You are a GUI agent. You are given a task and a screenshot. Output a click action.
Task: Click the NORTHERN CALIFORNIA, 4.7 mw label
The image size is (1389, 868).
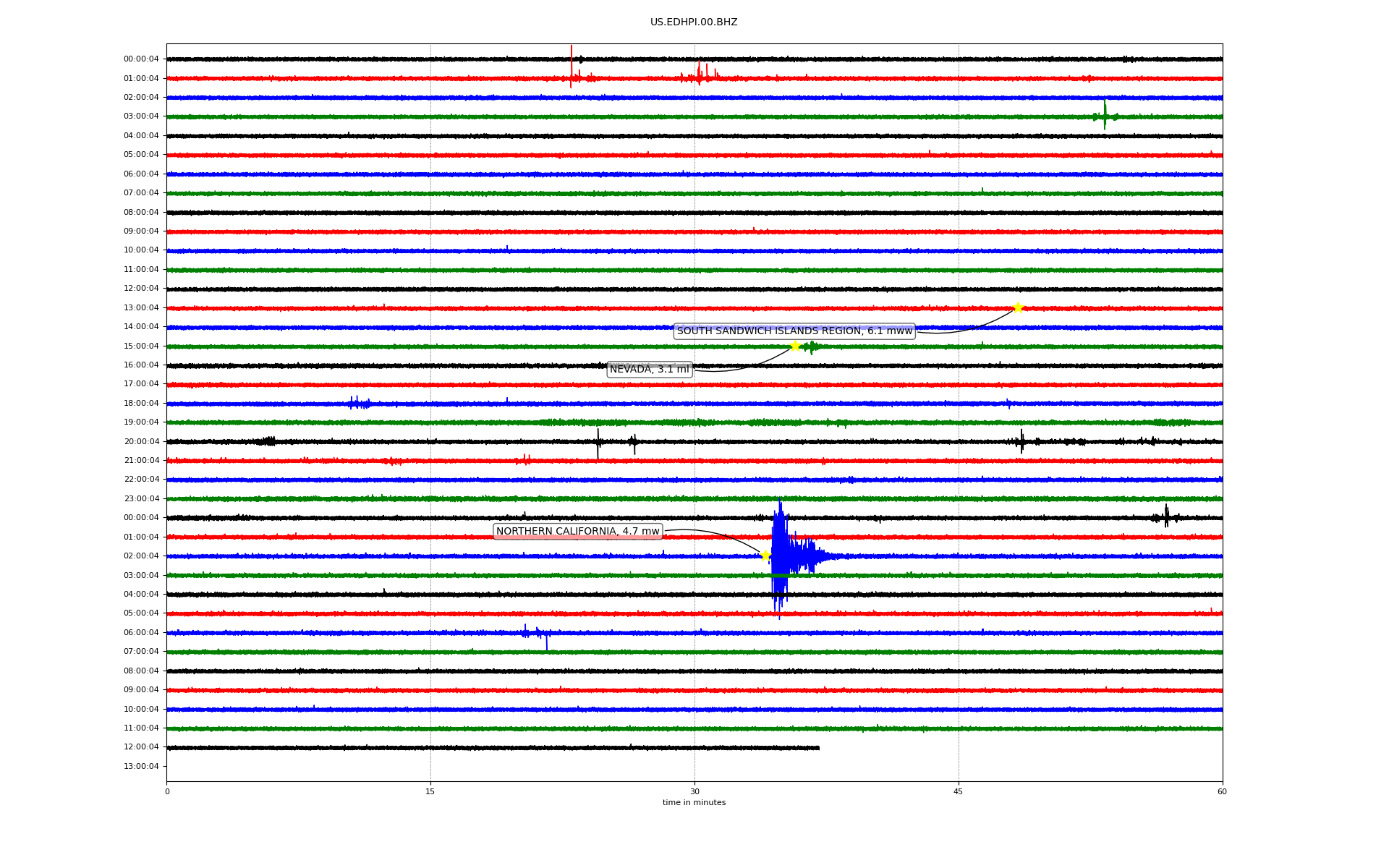(577, 532)
